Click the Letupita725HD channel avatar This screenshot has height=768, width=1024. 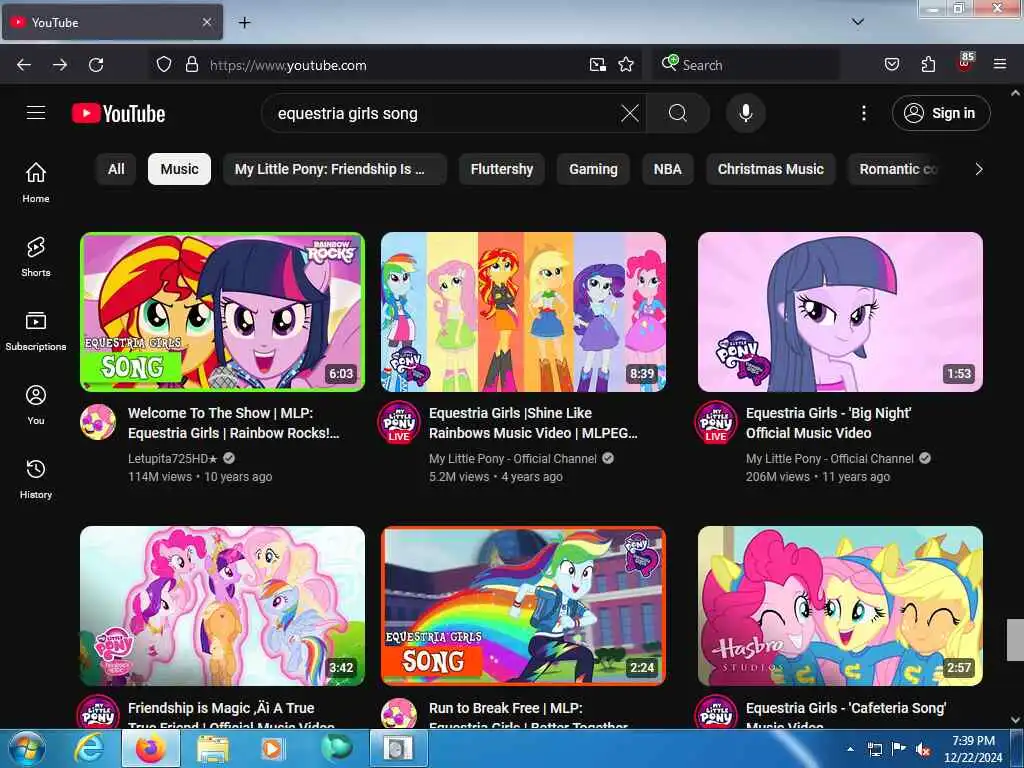click(x=98, y=422)
